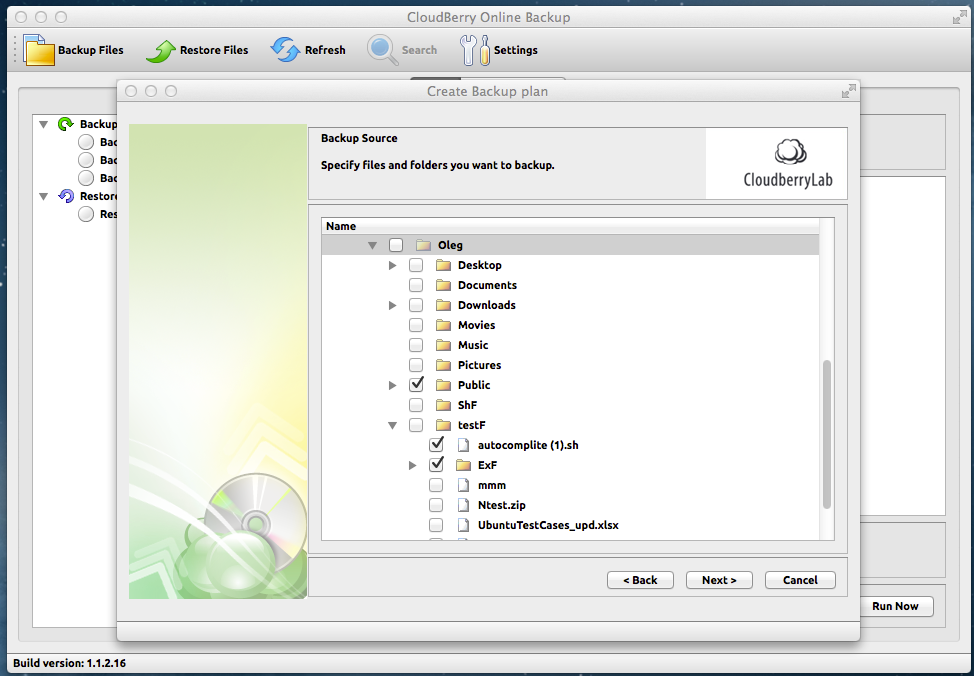Check the Music folder checkbox

416,344
